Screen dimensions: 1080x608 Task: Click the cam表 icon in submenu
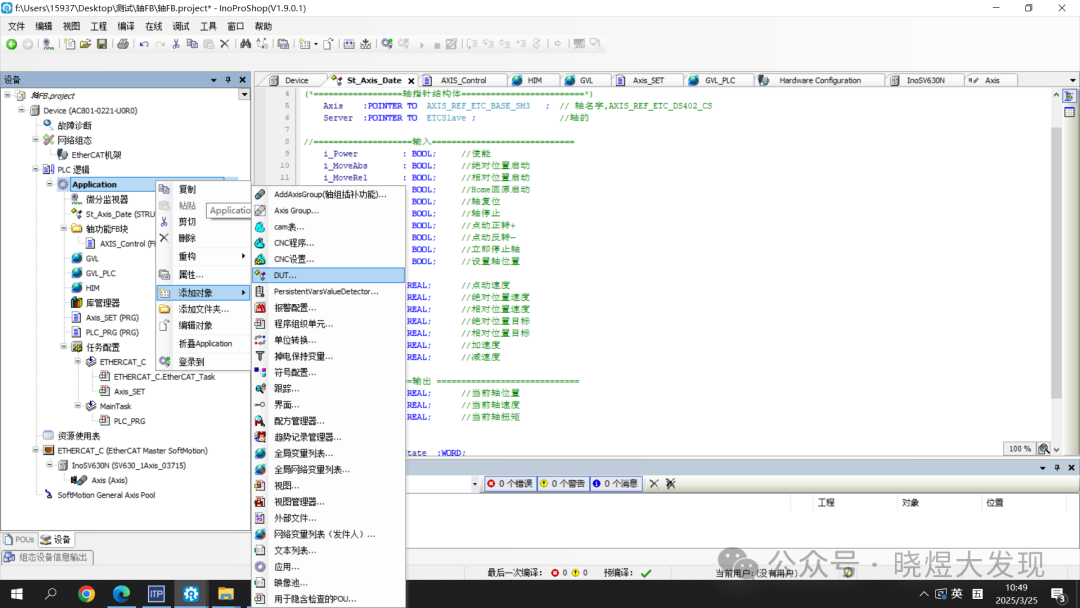tap(260, 227)
